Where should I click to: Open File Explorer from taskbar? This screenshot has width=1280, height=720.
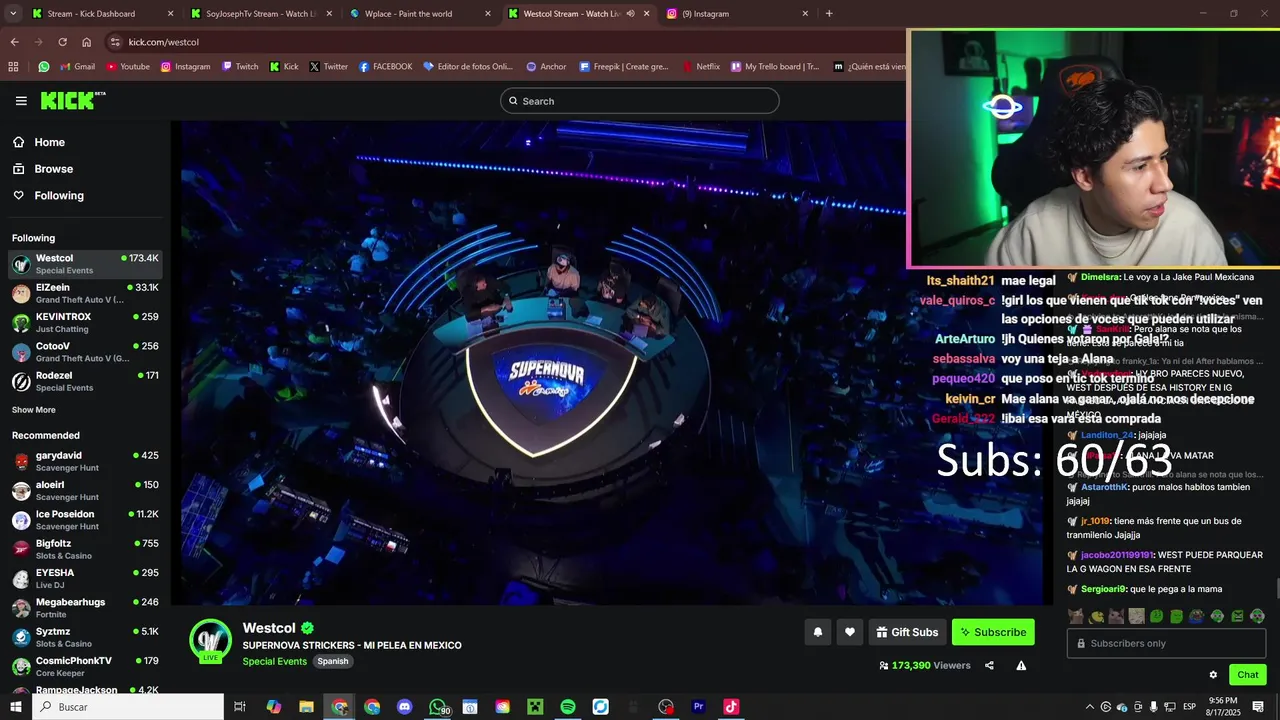coord(306,707)
